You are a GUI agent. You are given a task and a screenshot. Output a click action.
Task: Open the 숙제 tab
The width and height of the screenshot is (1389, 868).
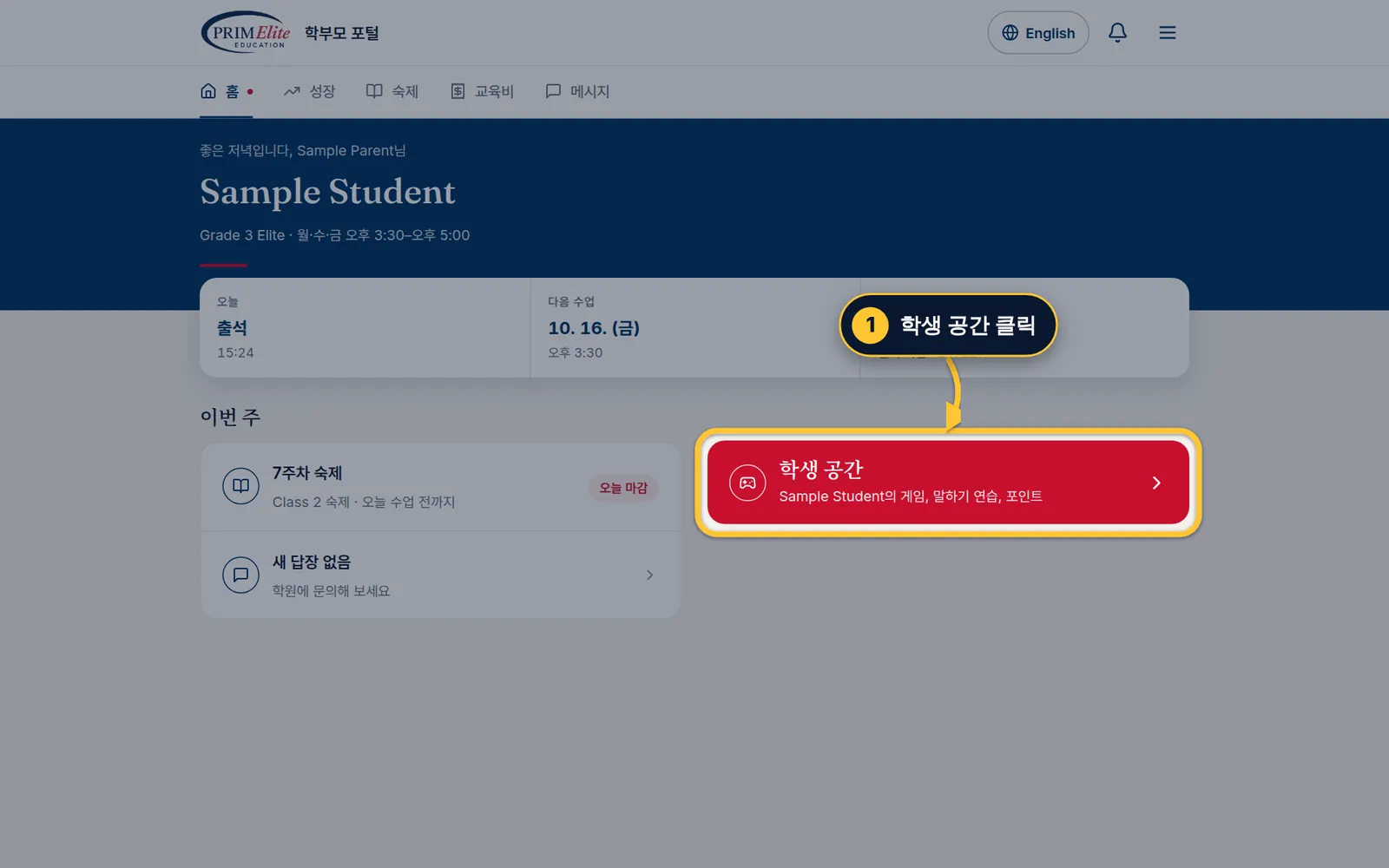[x=392, y=91]
